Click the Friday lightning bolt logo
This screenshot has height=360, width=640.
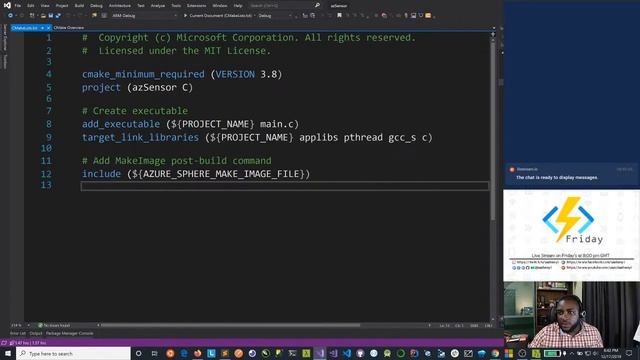568,220
